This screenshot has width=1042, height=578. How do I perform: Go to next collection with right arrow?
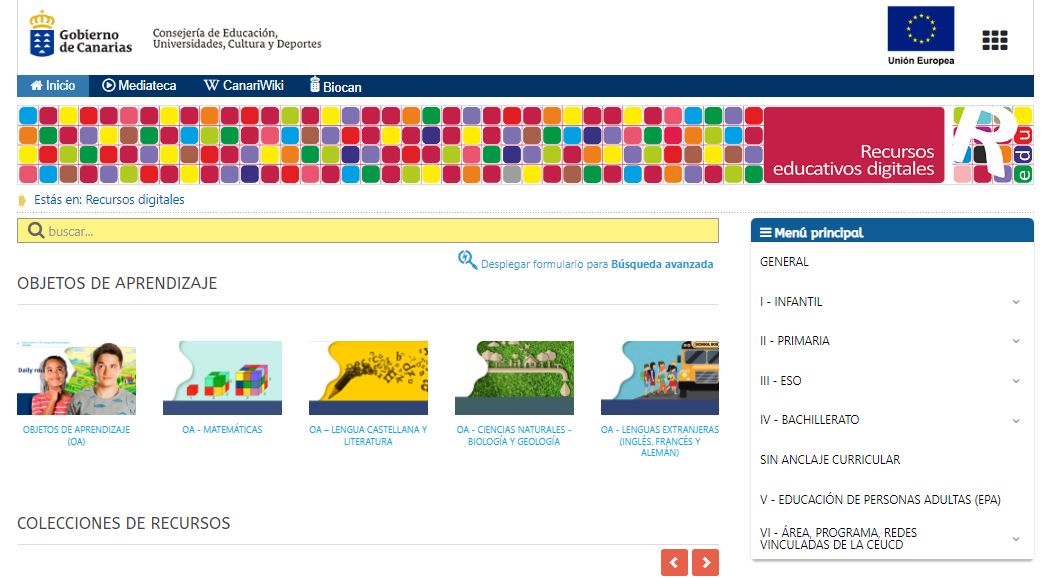click(705, 563)
